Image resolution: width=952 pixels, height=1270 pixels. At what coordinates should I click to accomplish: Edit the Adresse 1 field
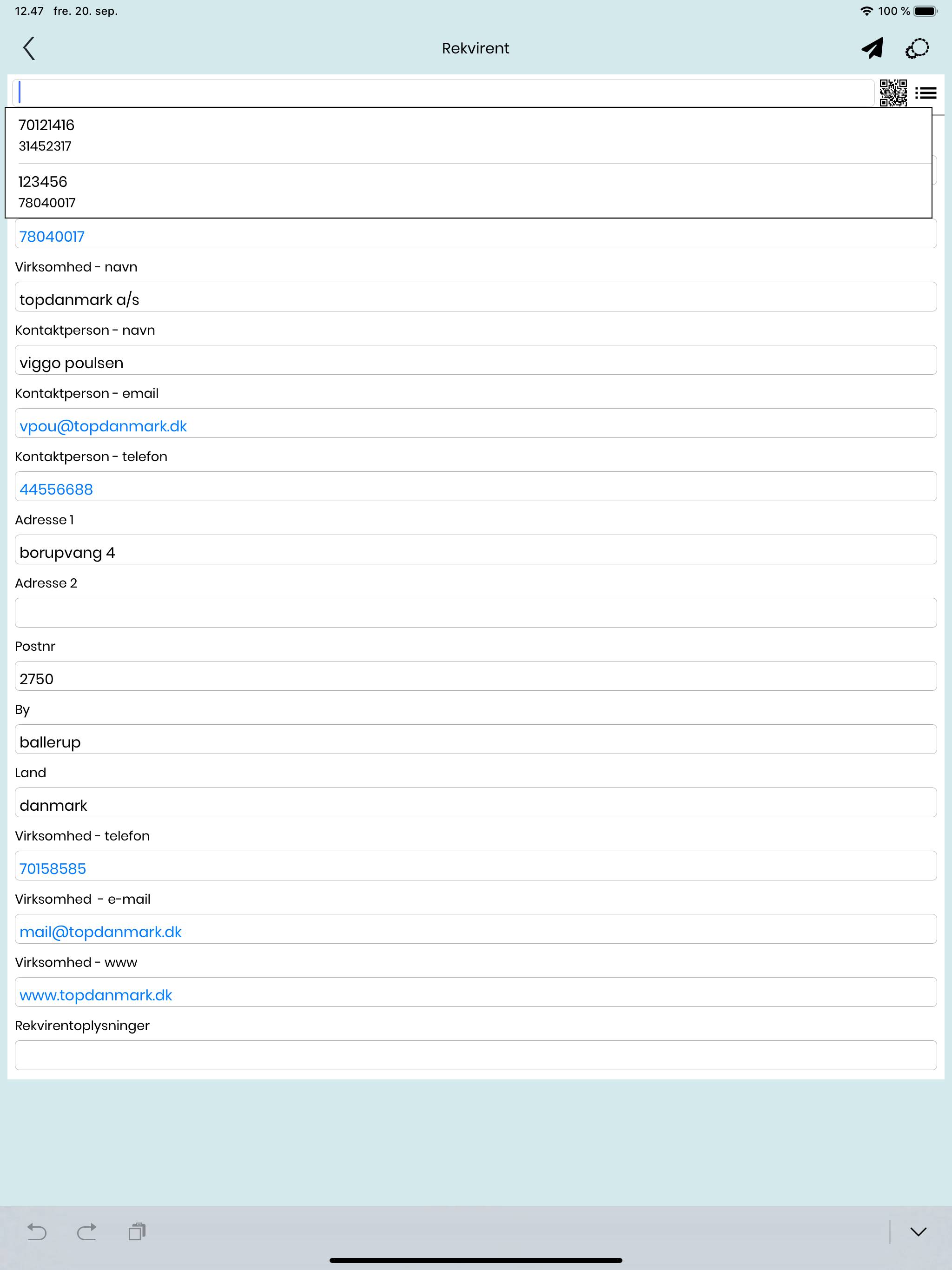point(476,549)
